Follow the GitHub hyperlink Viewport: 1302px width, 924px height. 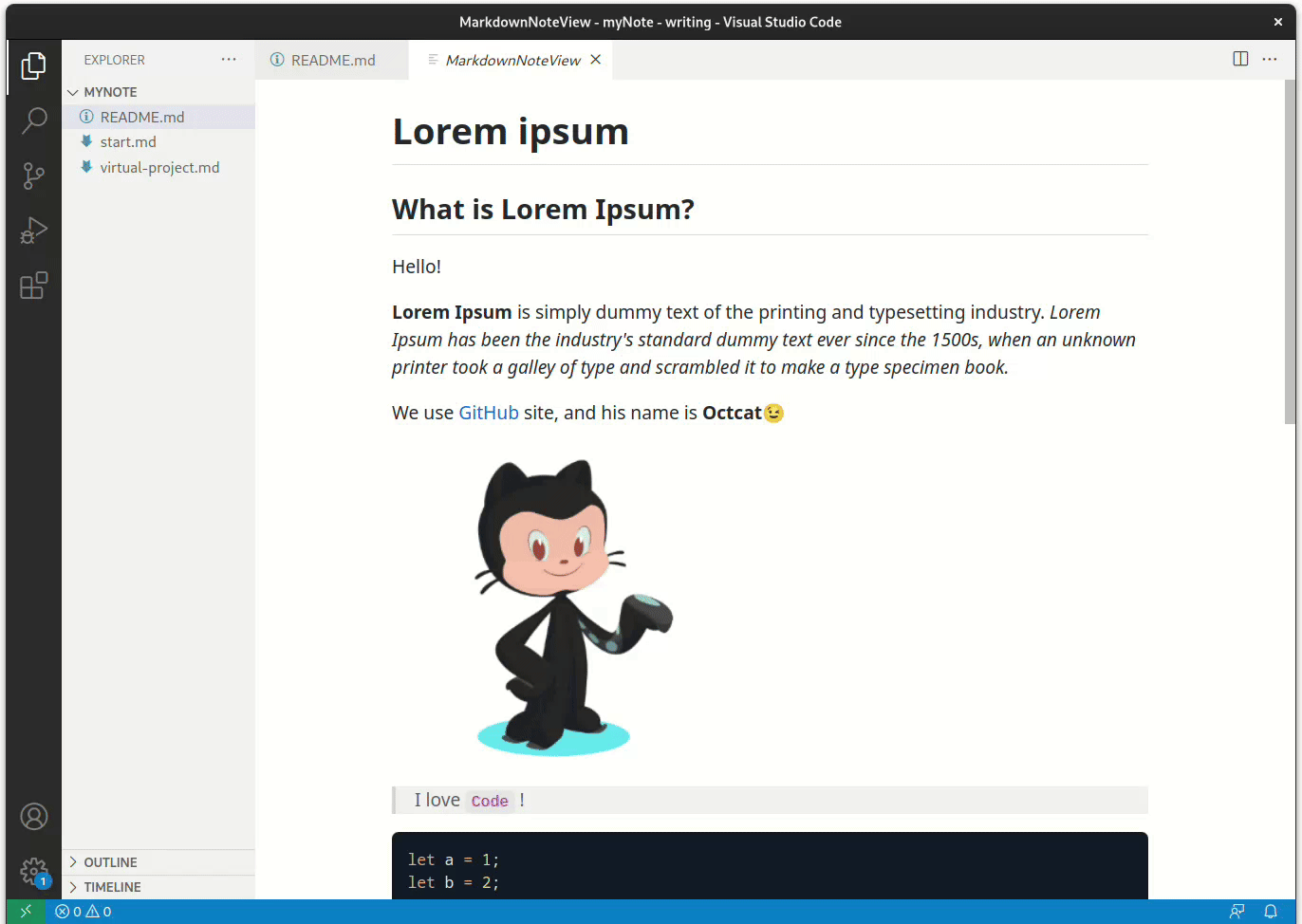tap(489, 413)
